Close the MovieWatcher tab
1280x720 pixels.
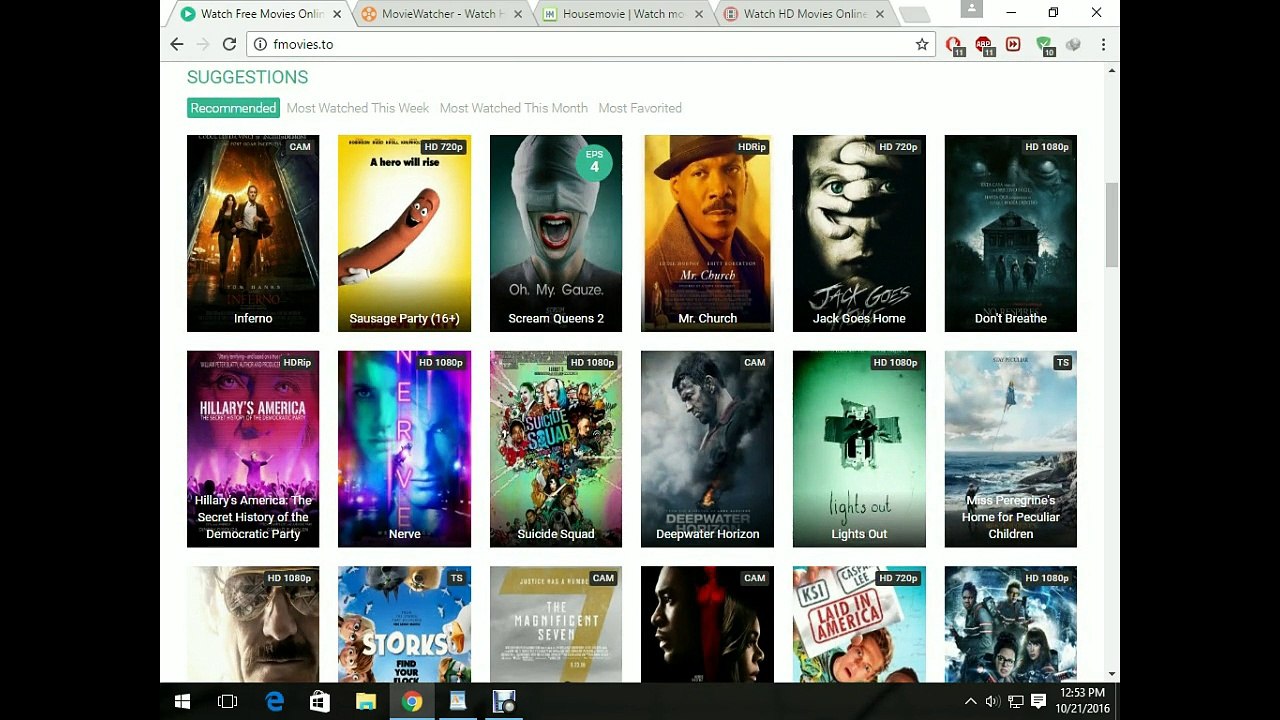(518, 14)
